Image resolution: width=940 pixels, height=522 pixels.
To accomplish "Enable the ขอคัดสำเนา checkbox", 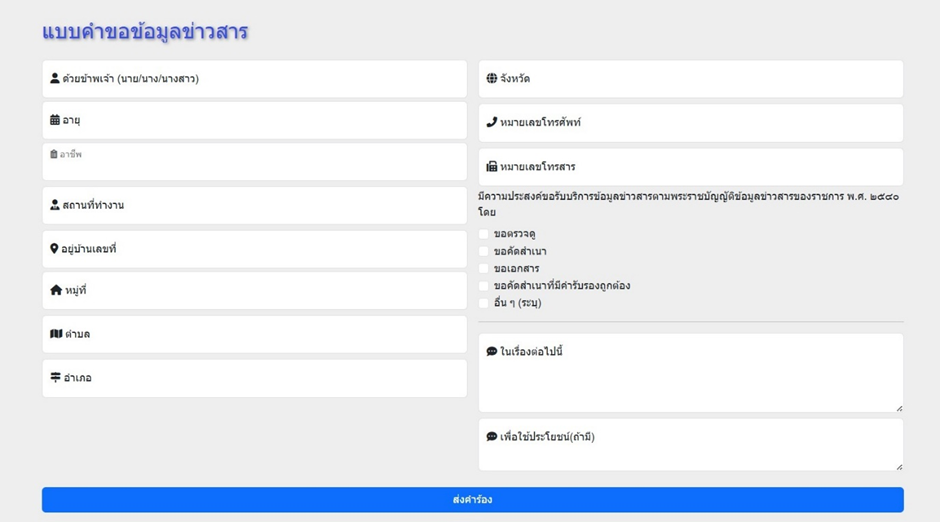I will point(484,251).
